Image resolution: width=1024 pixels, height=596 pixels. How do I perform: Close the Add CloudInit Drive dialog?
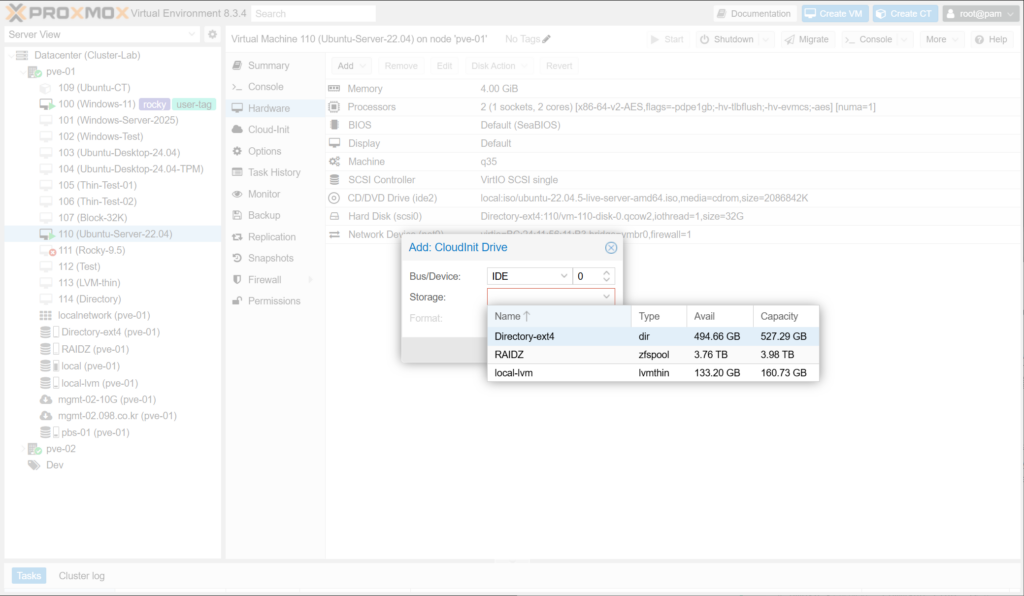pyautogui.click(x=611, y=248)
